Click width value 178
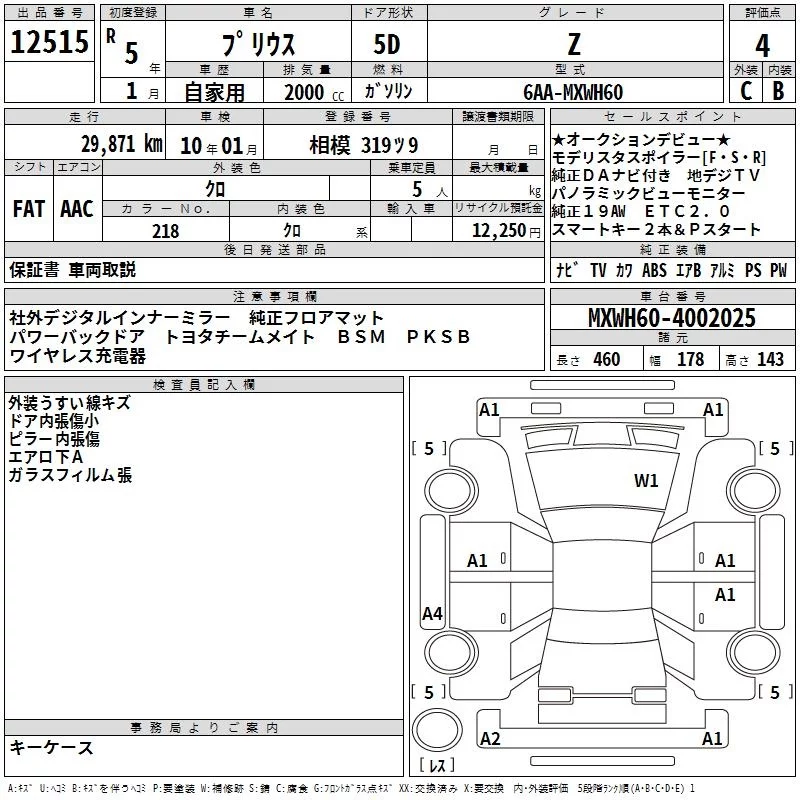The width and height of the screenshot is (800, 800). point(690,359)
